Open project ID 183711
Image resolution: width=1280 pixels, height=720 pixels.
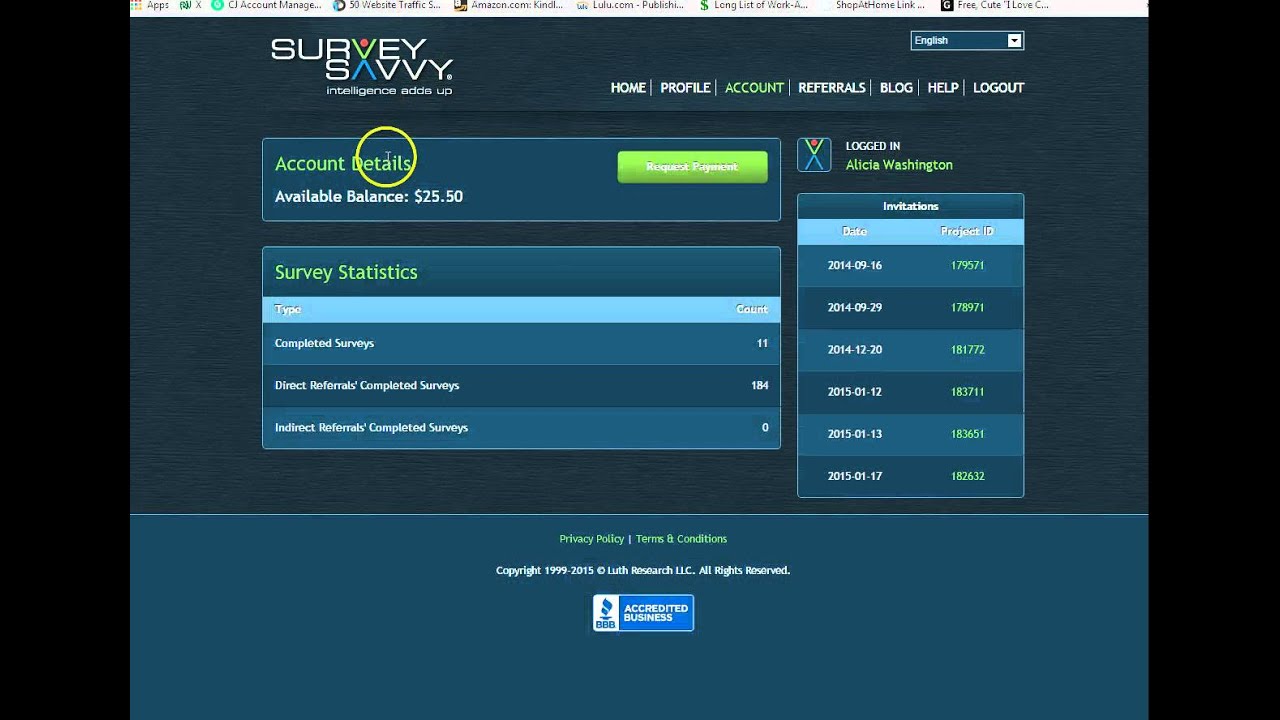[967, 392]
